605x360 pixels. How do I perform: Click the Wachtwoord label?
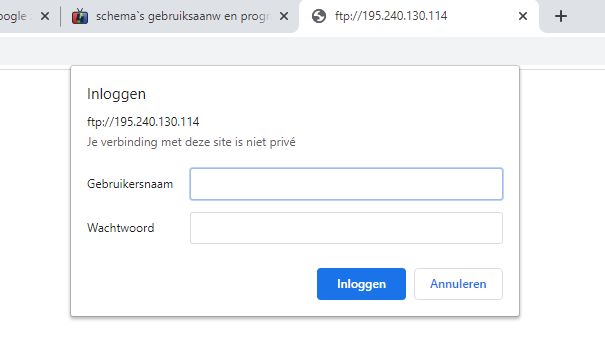click(x=121, y=228)
